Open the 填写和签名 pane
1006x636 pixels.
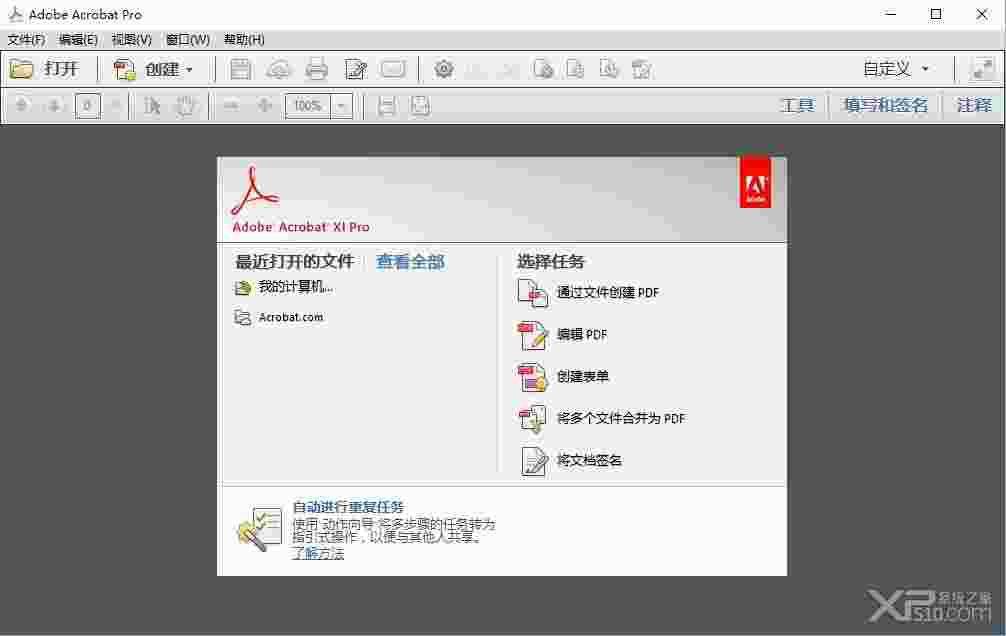point(885,105)
